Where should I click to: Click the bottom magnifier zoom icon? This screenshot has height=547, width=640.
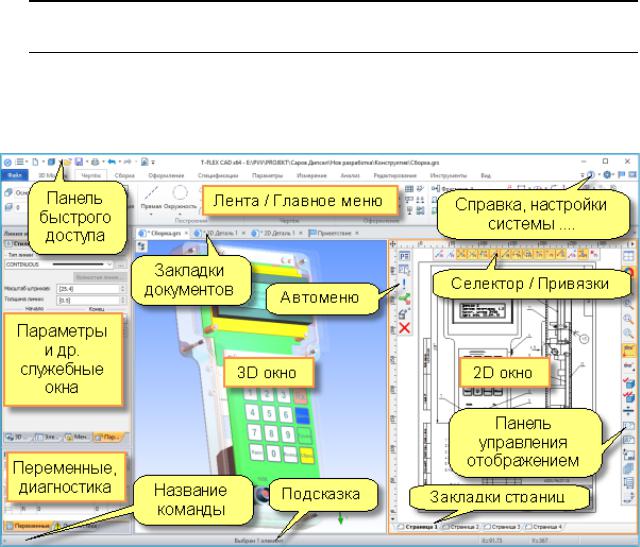point(629,334)
